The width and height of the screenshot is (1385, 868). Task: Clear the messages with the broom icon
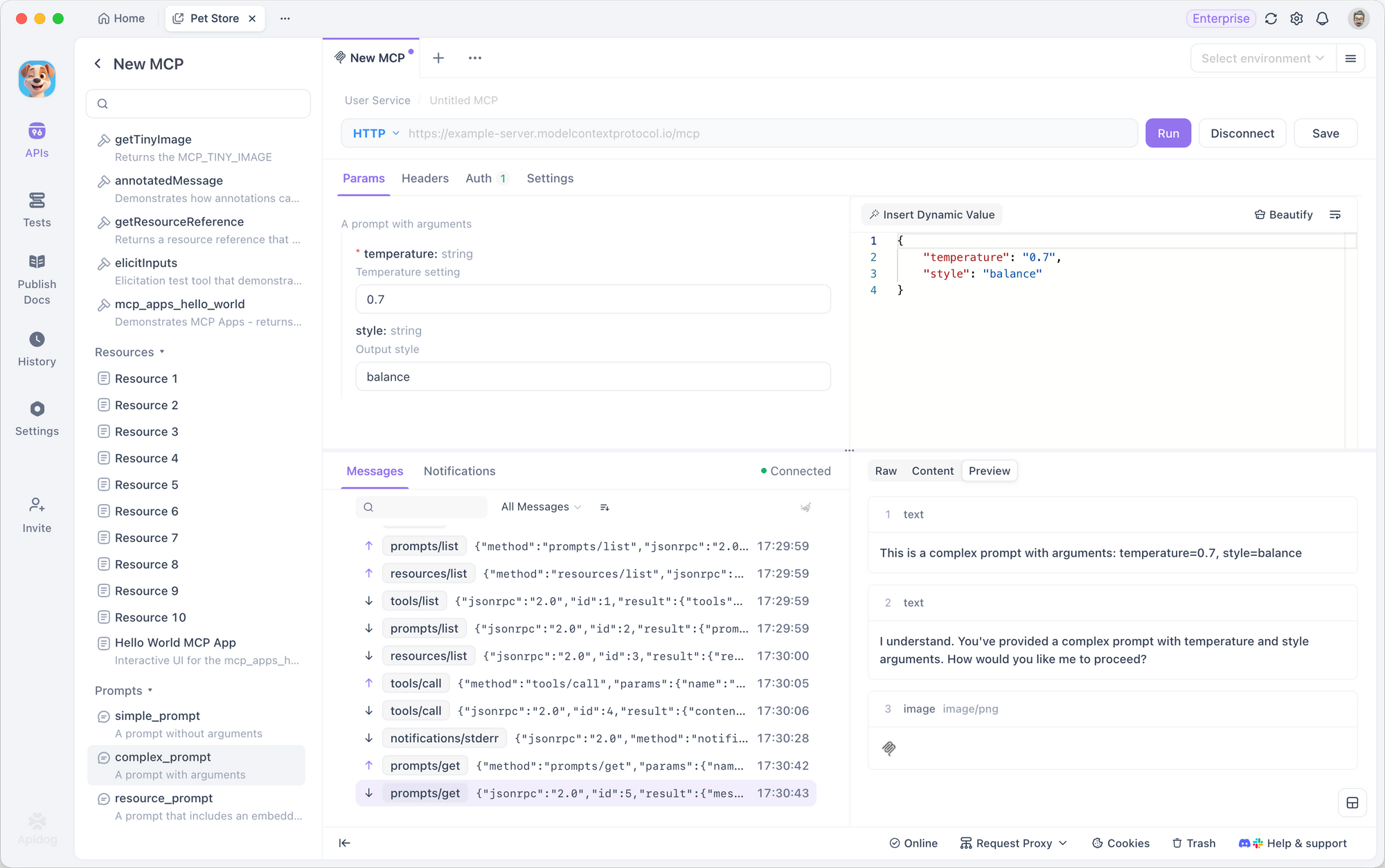tap(805, 507)
